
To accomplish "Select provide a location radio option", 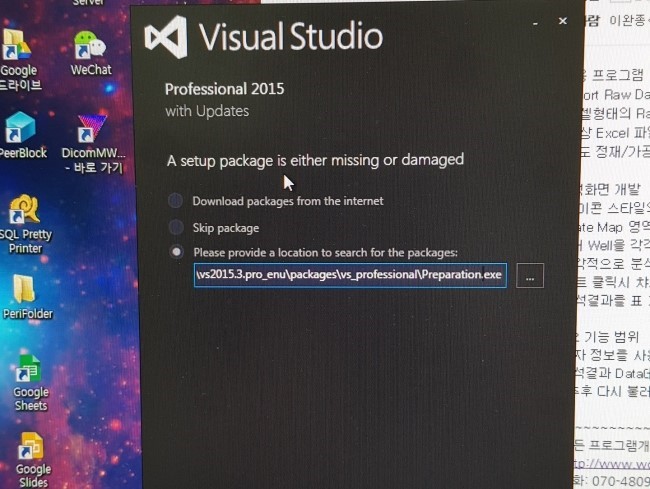I will tap(177, 252).
